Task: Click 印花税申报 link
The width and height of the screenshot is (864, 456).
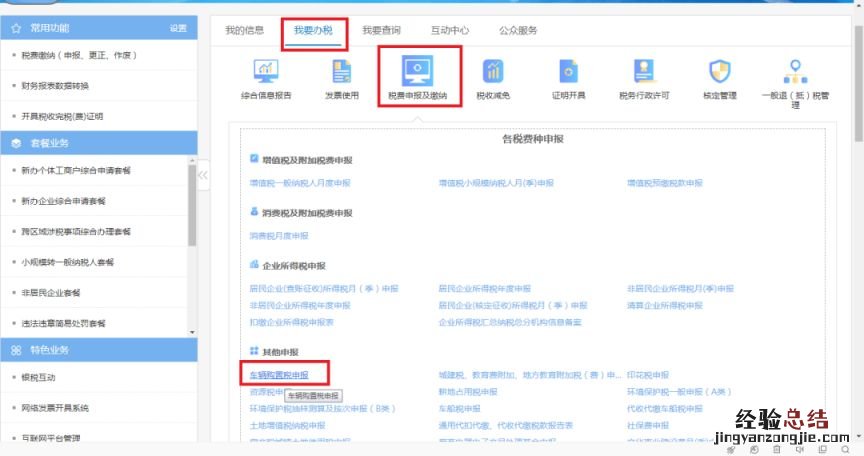Action: (x=647, y=375)
